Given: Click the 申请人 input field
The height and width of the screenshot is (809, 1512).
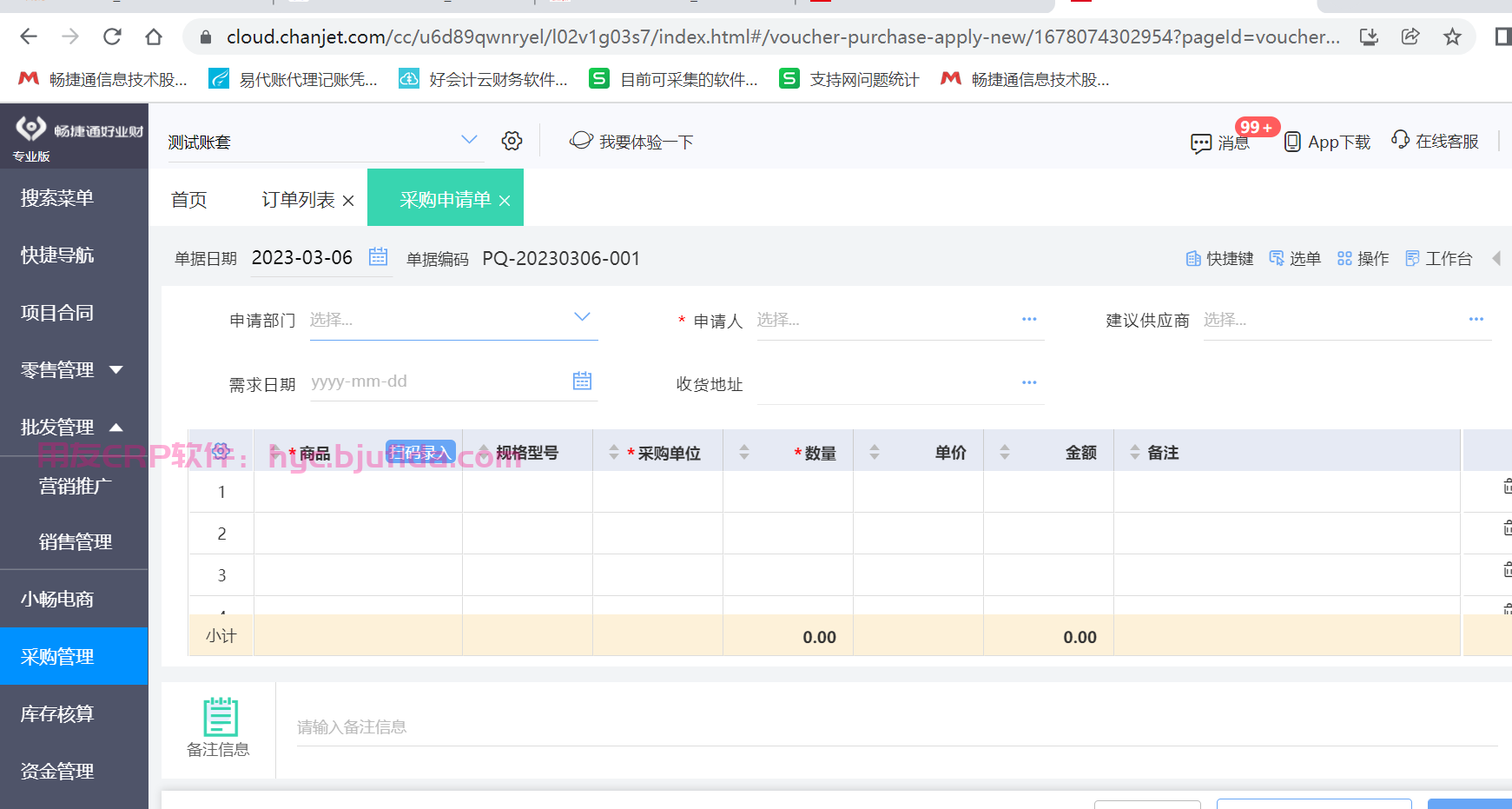Looking at the screenshot, I should coord(886,320).
